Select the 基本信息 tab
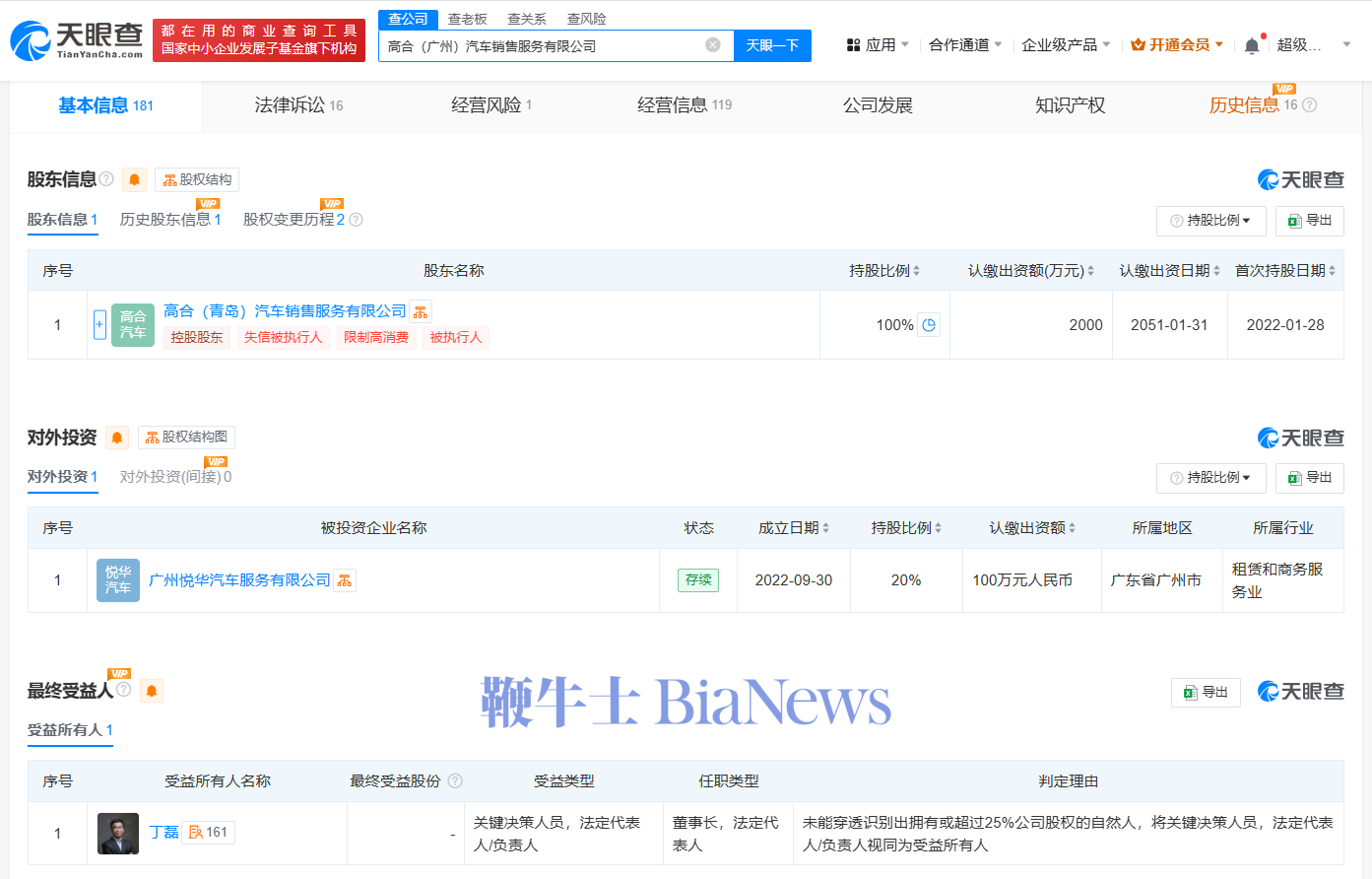This screenshot has width=1372, height=879. coord(105,105)
